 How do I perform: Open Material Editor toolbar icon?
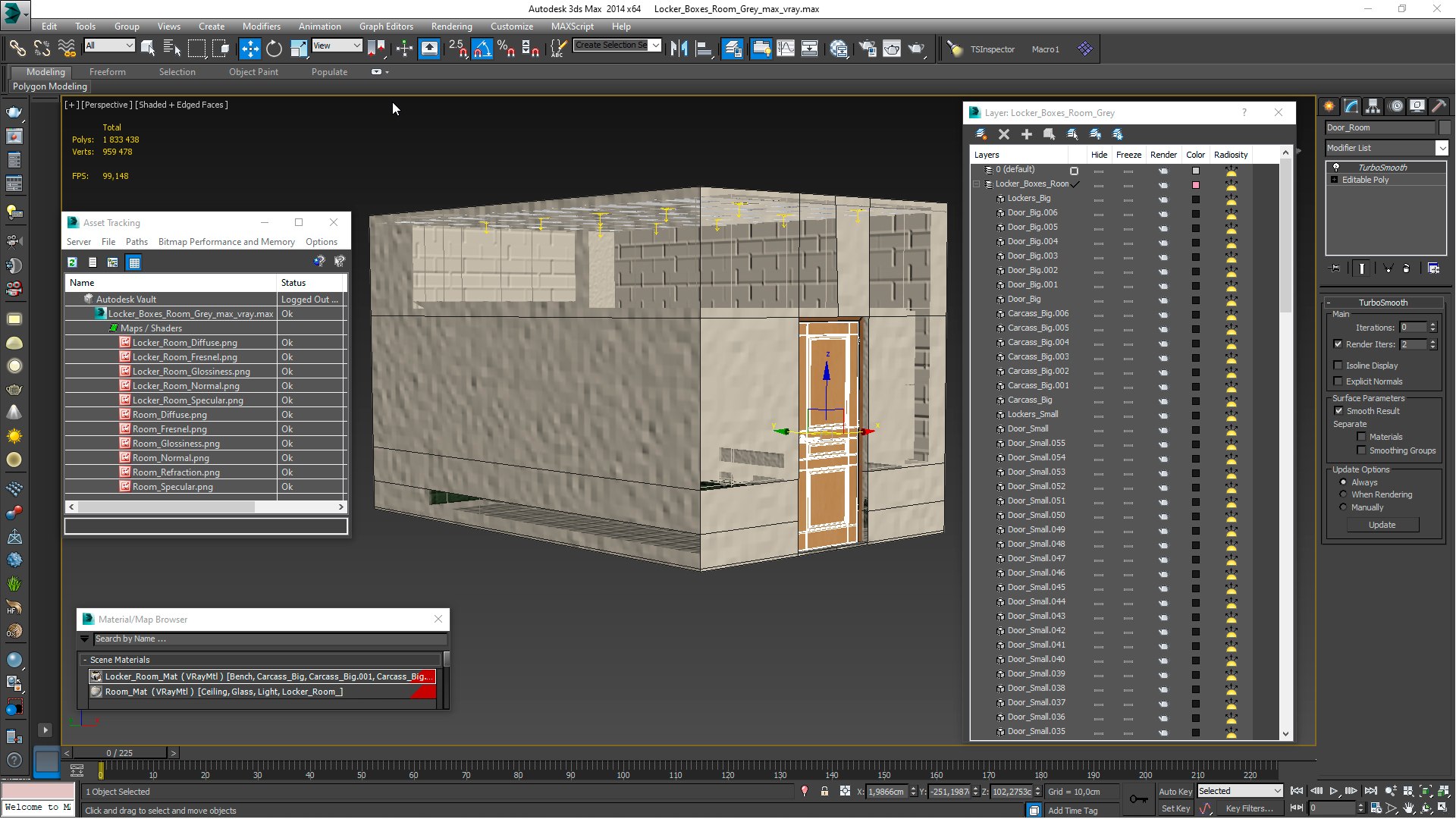click(839, 49)
